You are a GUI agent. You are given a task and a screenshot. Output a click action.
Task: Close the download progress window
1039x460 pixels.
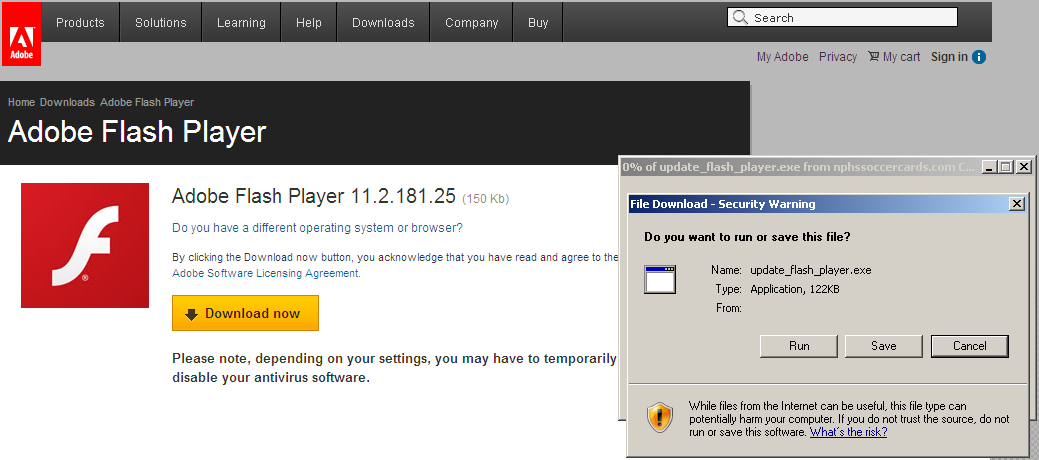point(1024,167)
